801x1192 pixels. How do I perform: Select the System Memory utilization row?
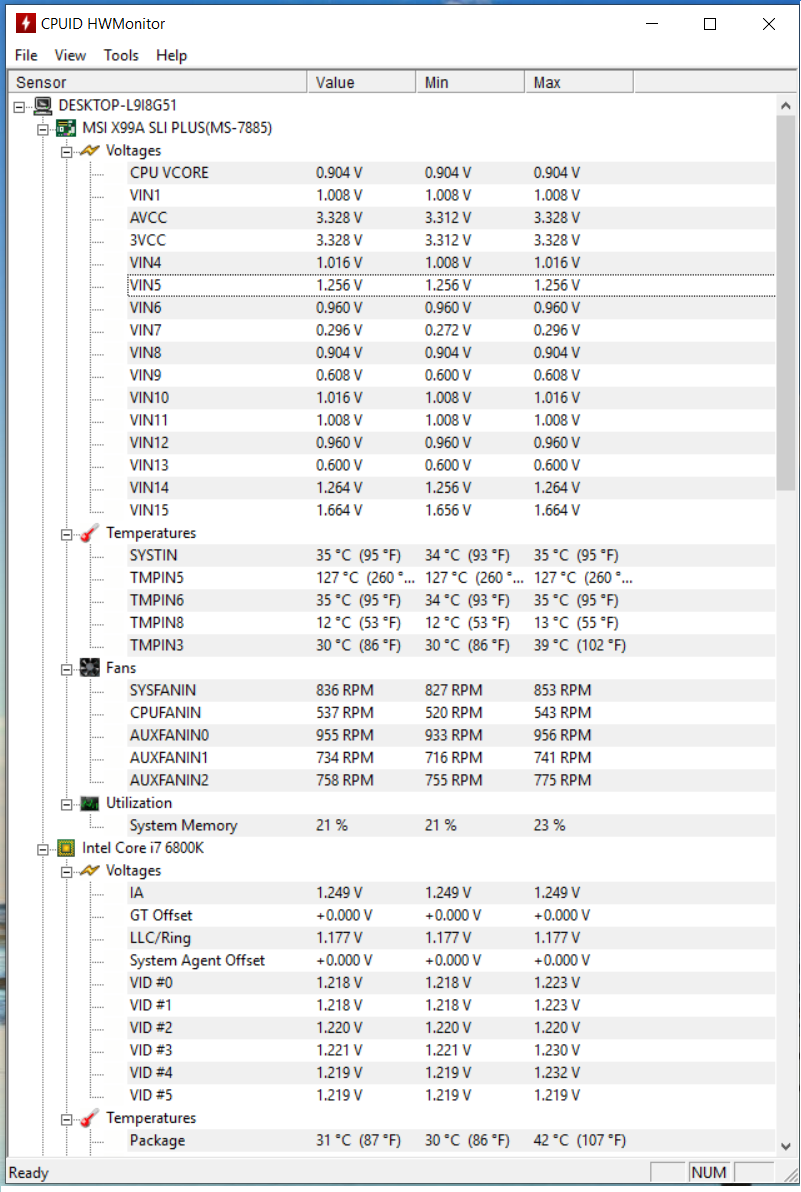(451, 825)
